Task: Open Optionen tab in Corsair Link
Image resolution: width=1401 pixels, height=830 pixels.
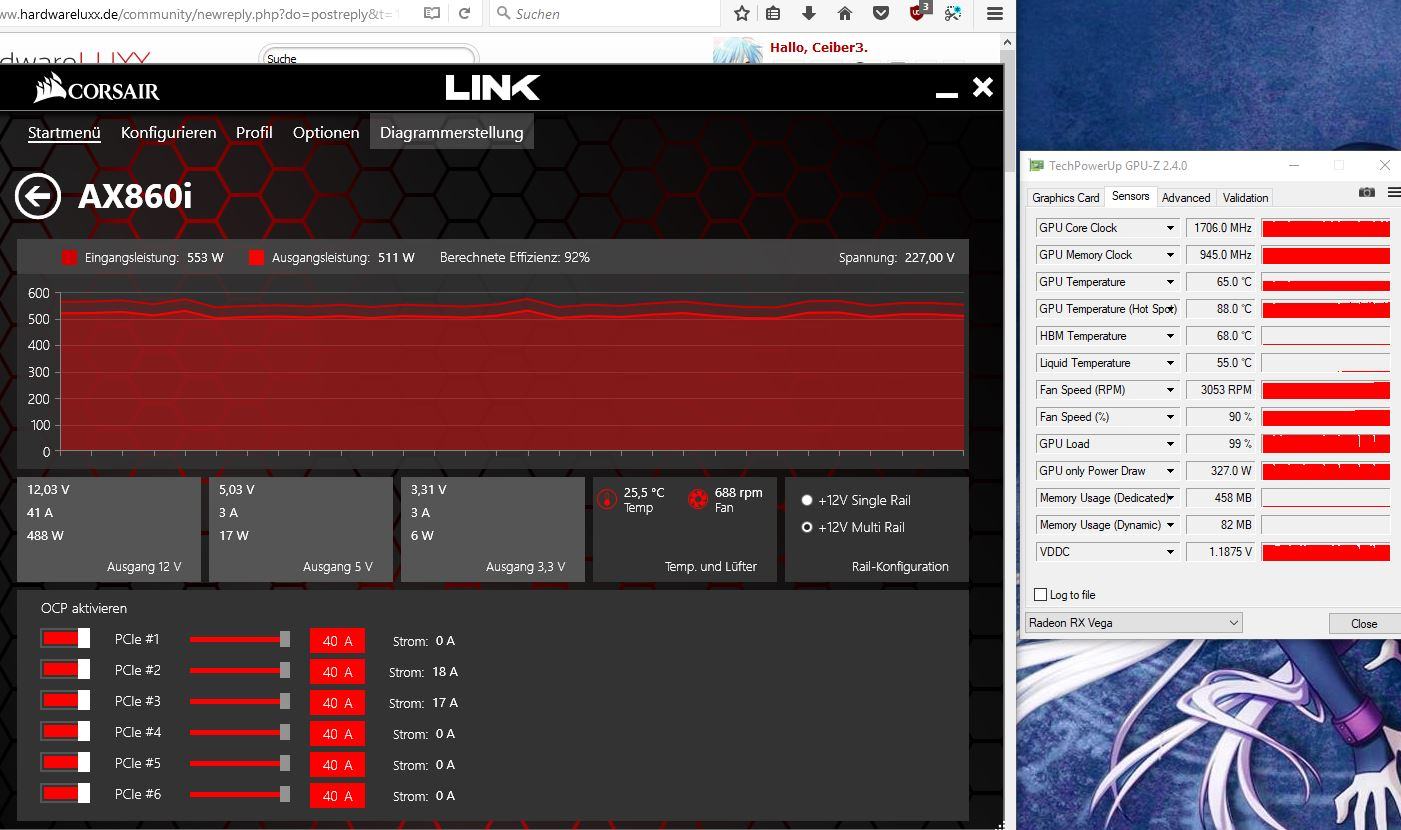Action: pyautogui.click(x=326, y=132)
